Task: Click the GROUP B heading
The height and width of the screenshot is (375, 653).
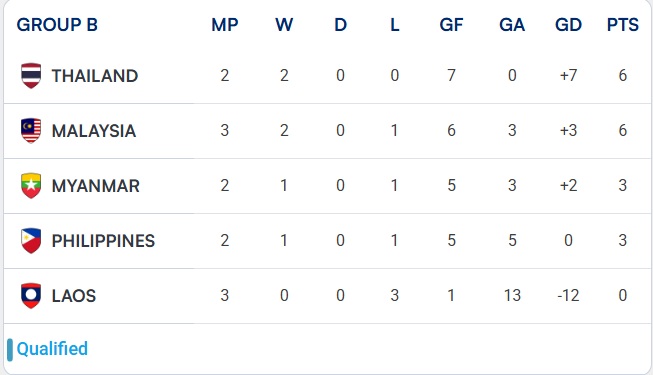Action: 57,25
